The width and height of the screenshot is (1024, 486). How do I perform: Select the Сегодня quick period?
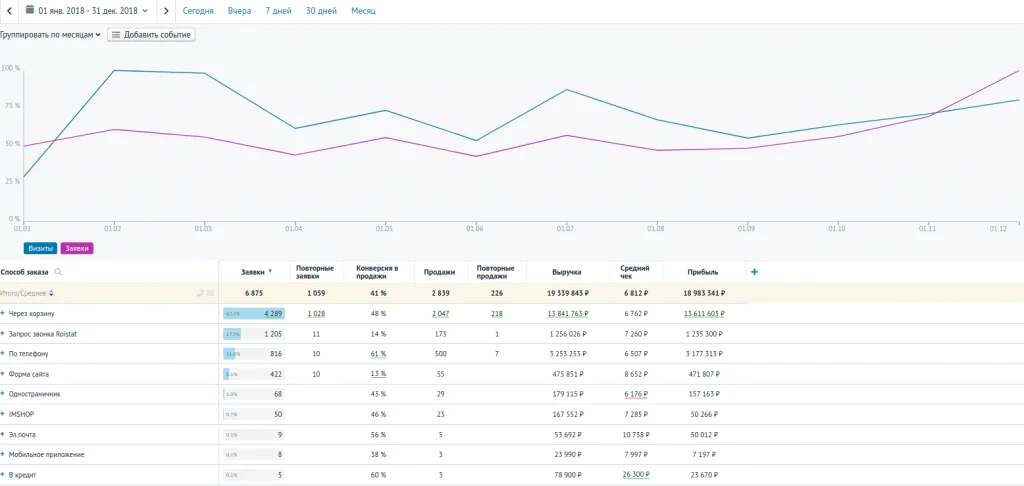point(198,11)
